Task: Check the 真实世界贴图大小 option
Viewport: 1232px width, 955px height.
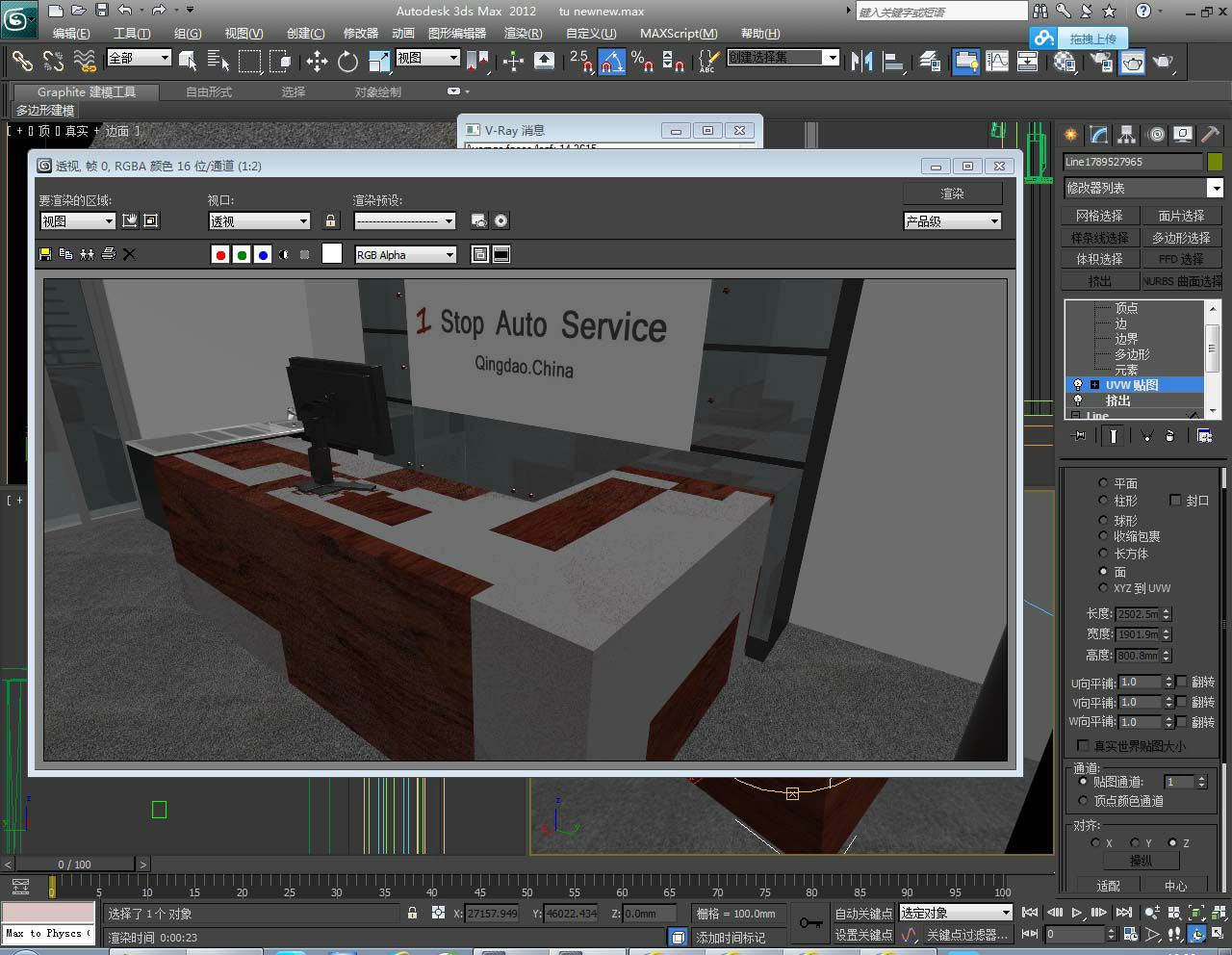Action: pos(1083,746)
